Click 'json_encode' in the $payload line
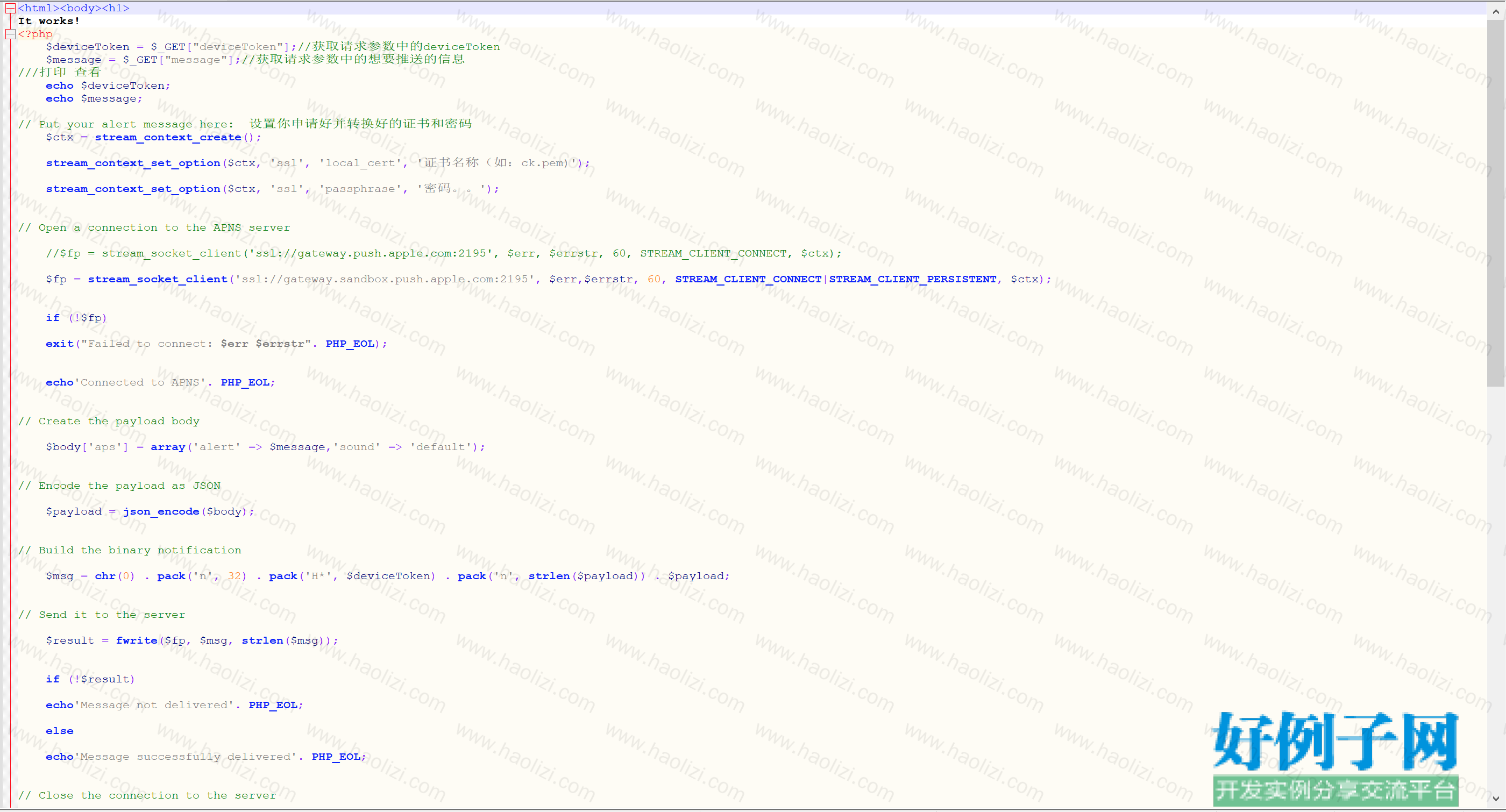 (161, 511)
